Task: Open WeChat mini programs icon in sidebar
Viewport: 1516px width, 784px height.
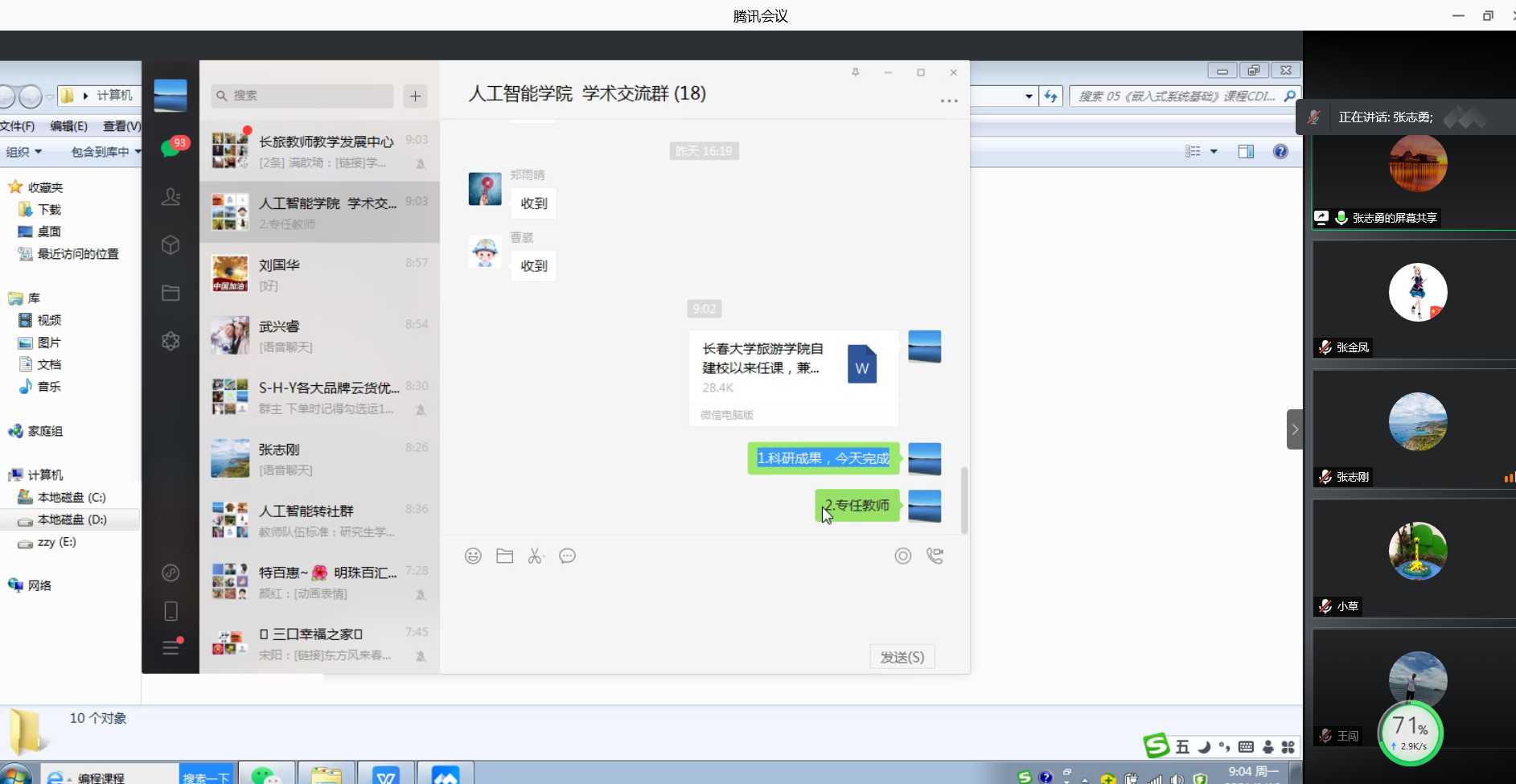Action: (x=170, y=573)
